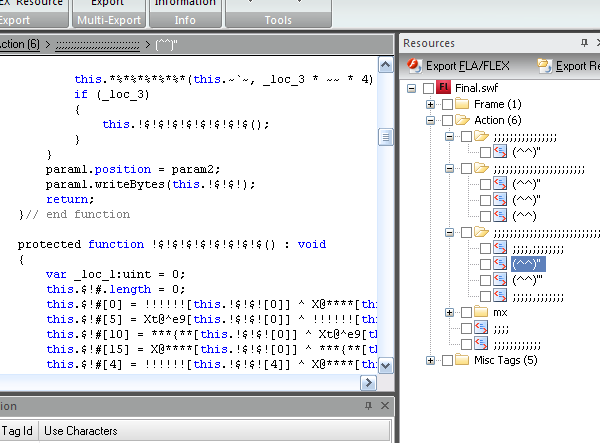Tick the mx folder checkbox
Viewport: 600px width, 443px height.
pyautogui.click(x=466, y=312)
